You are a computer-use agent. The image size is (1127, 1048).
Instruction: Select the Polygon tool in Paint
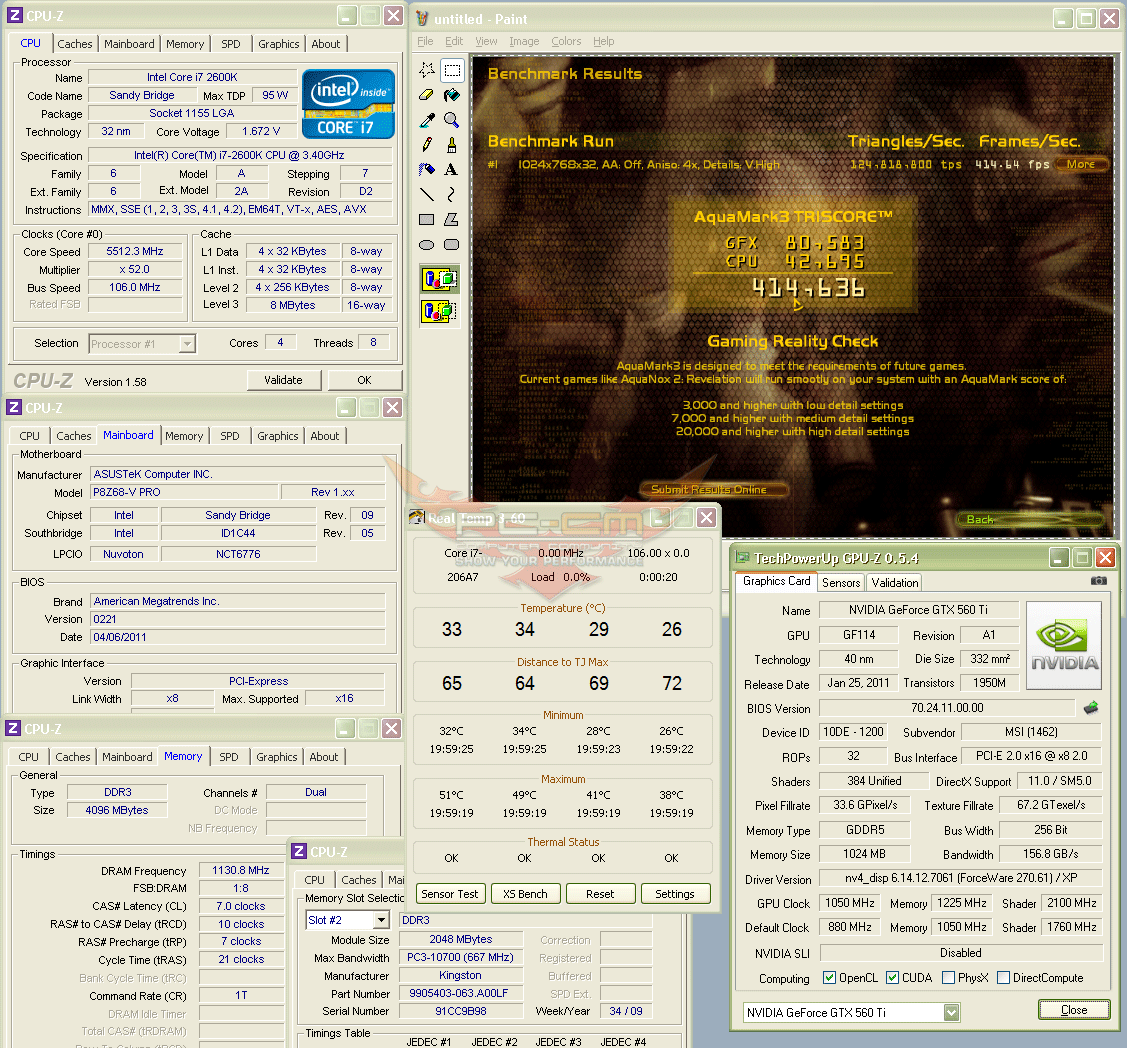click(x=452, y=219)
